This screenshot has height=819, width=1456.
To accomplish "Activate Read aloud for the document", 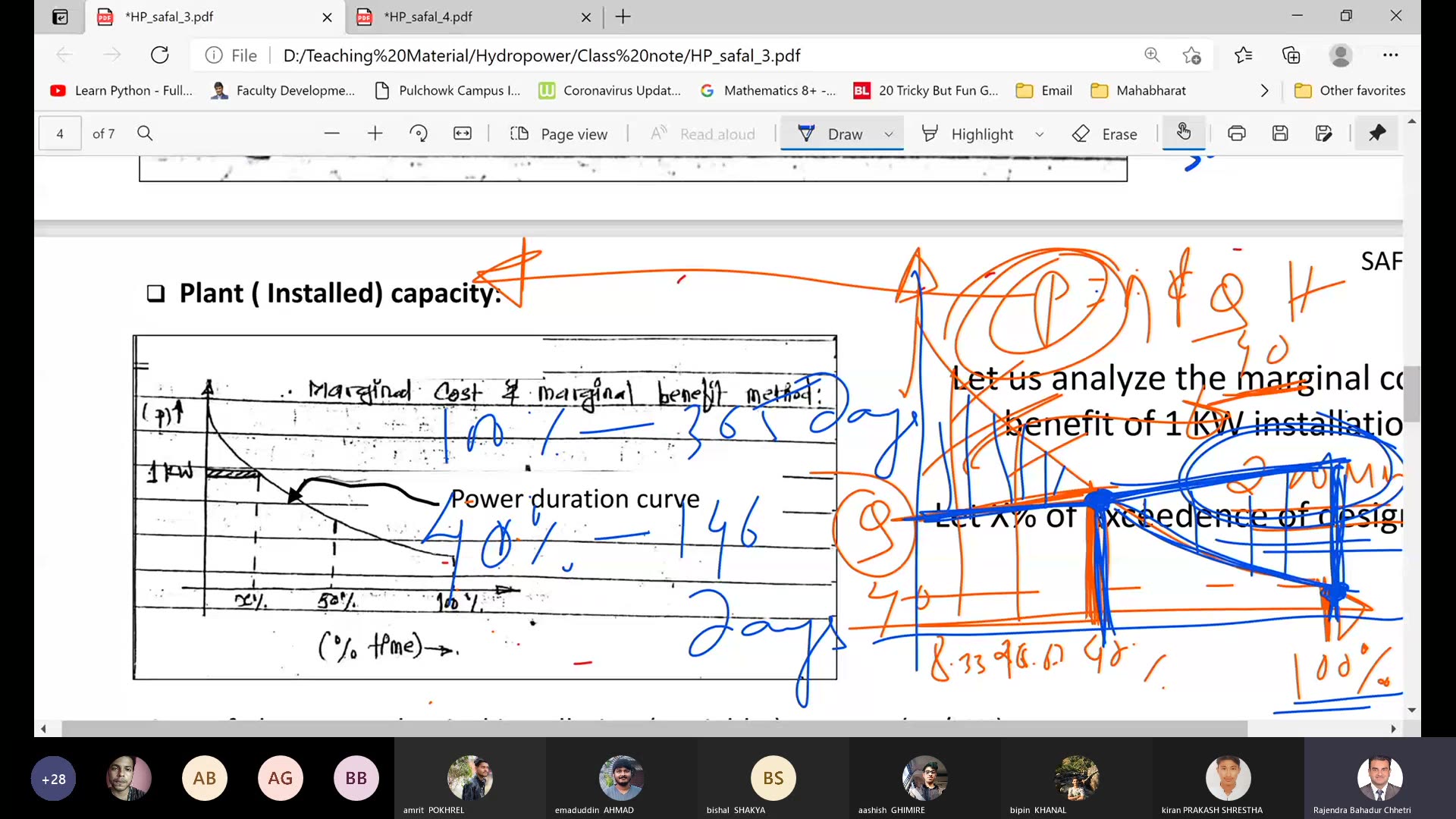I will pyautogui.click(x=702, y=133).
